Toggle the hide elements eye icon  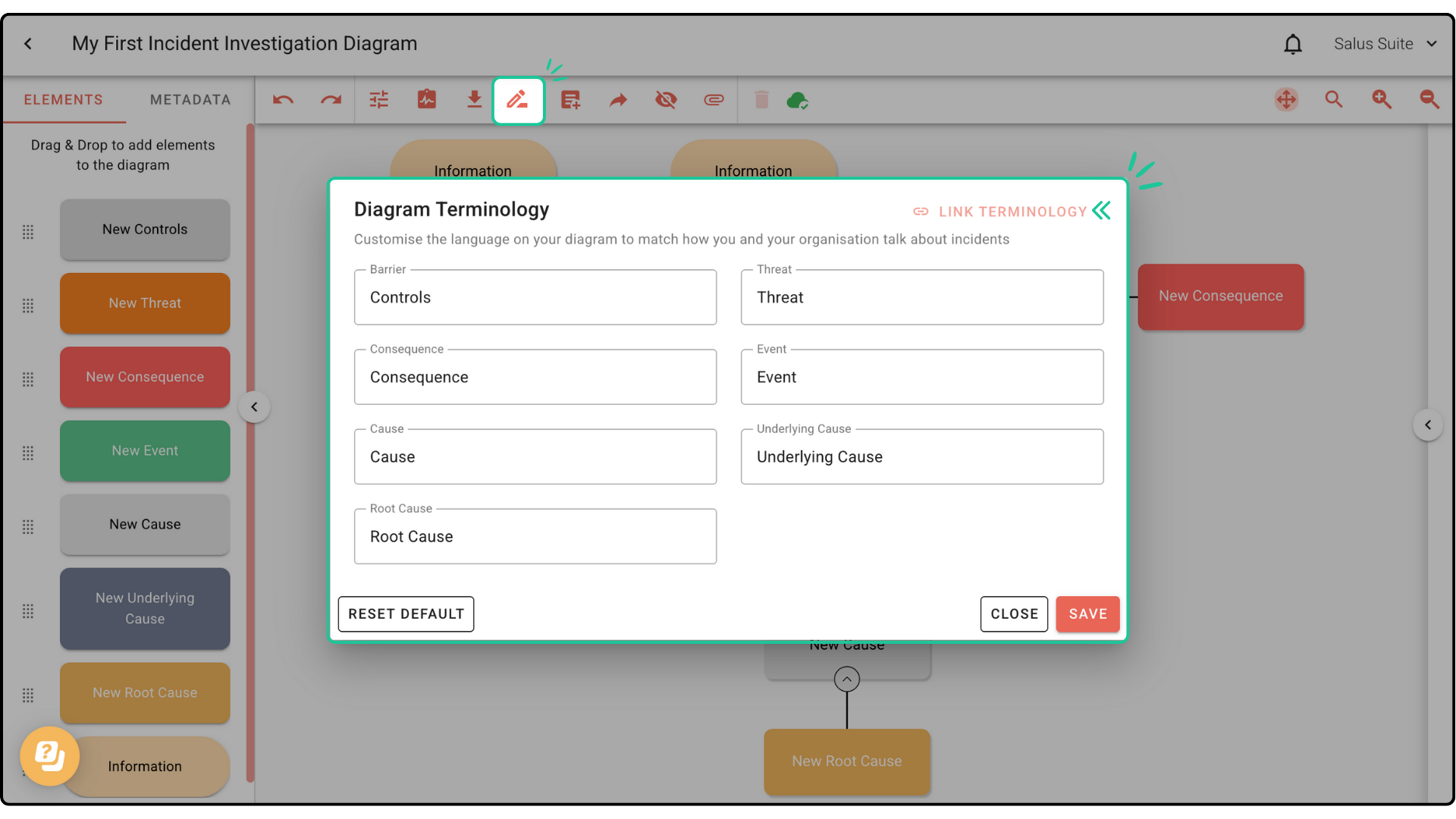[666, 100]
